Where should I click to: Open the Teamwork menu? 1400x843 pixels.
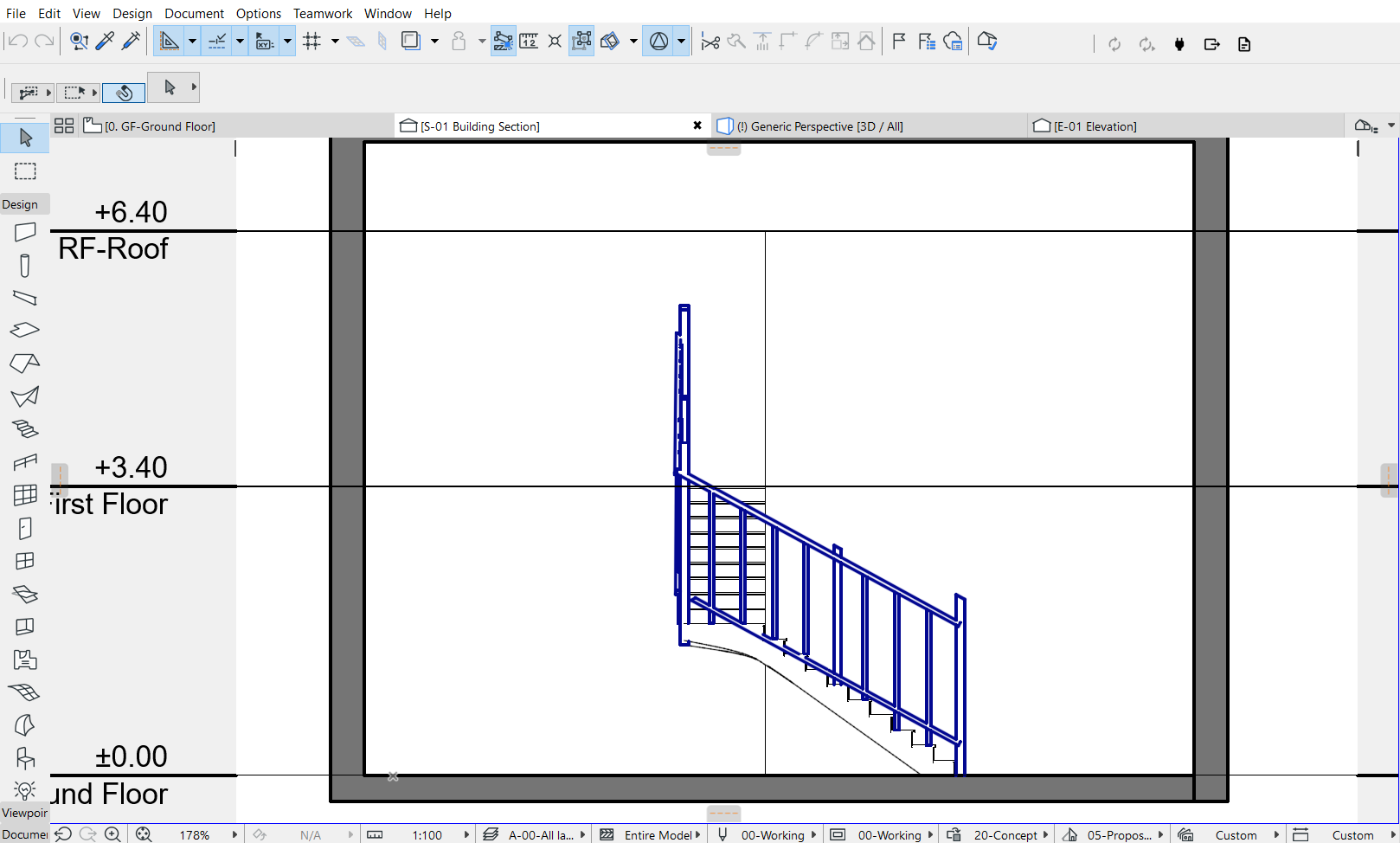click(323, 14)
